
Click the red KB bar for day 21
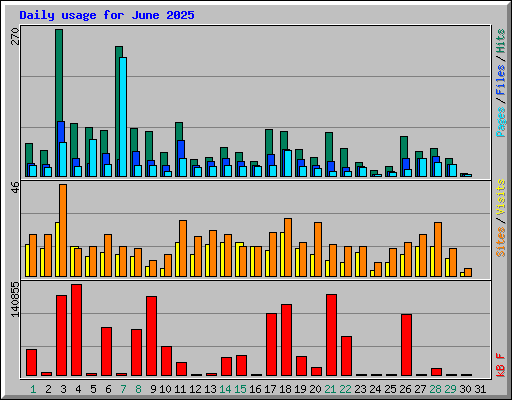click(x=331, y=335)
